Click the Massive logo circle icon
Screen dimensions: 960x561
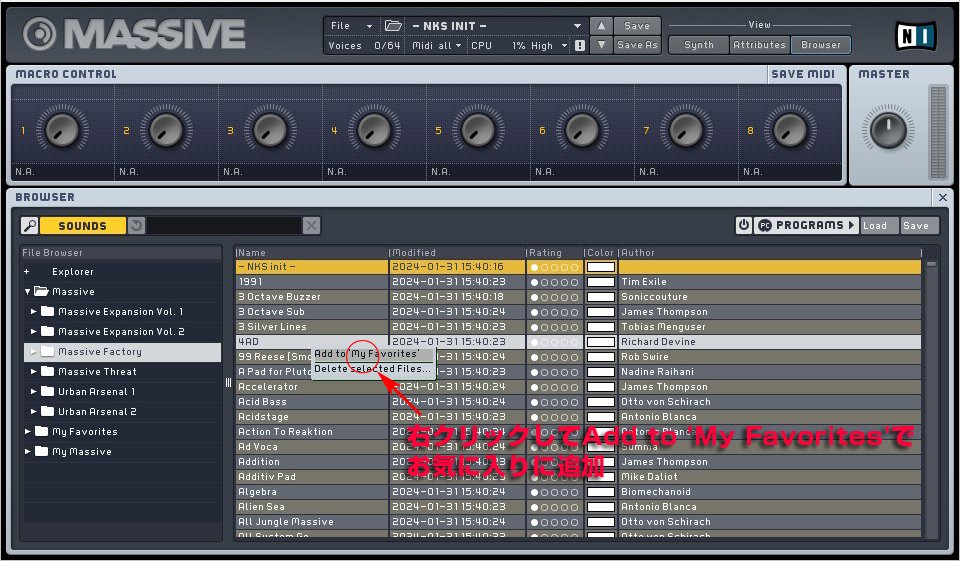pos(40,34)
